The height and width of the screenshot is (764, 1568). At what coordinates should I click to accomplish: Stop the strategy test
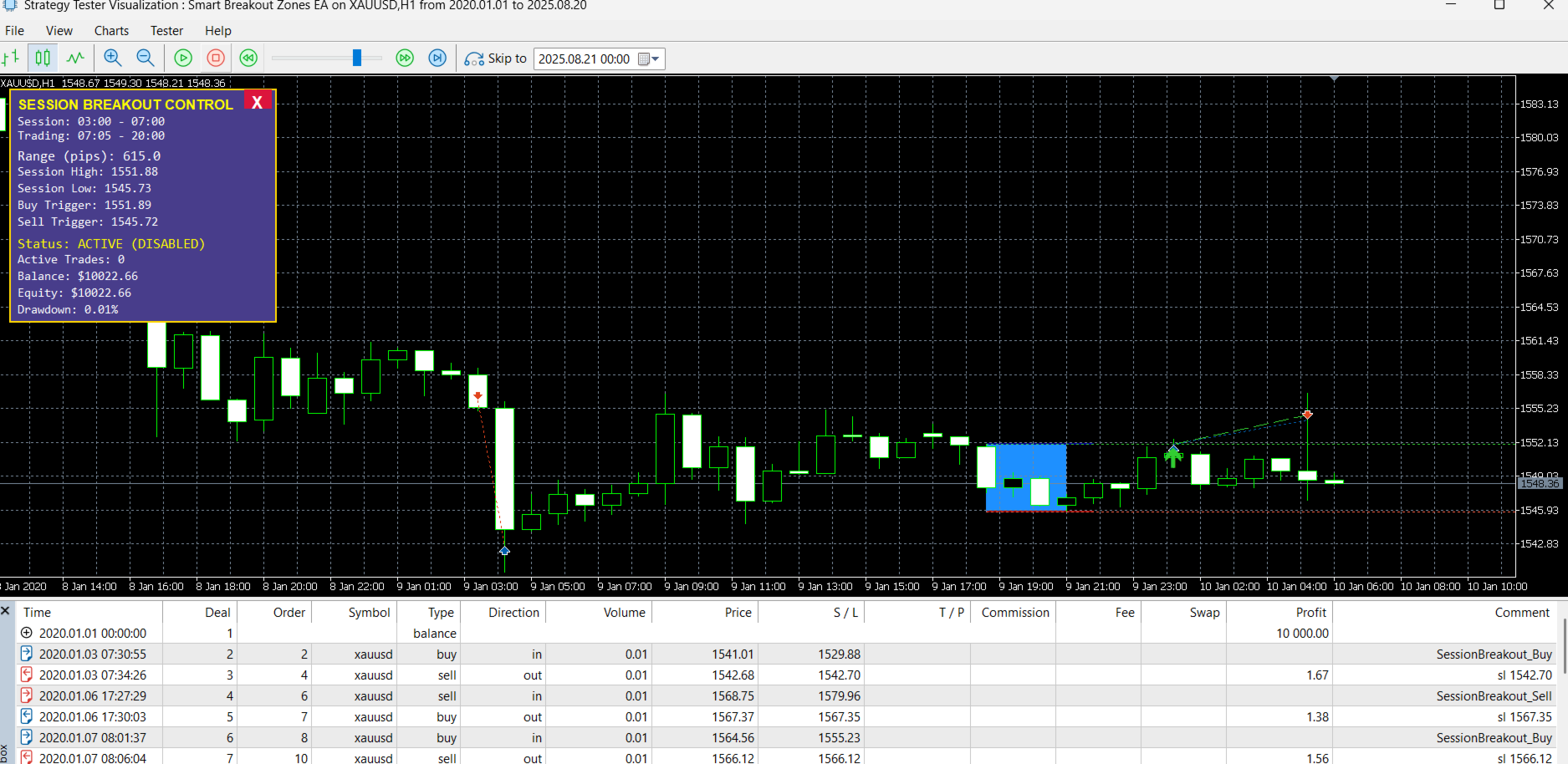pyautogui.click(x=216, y=59)
